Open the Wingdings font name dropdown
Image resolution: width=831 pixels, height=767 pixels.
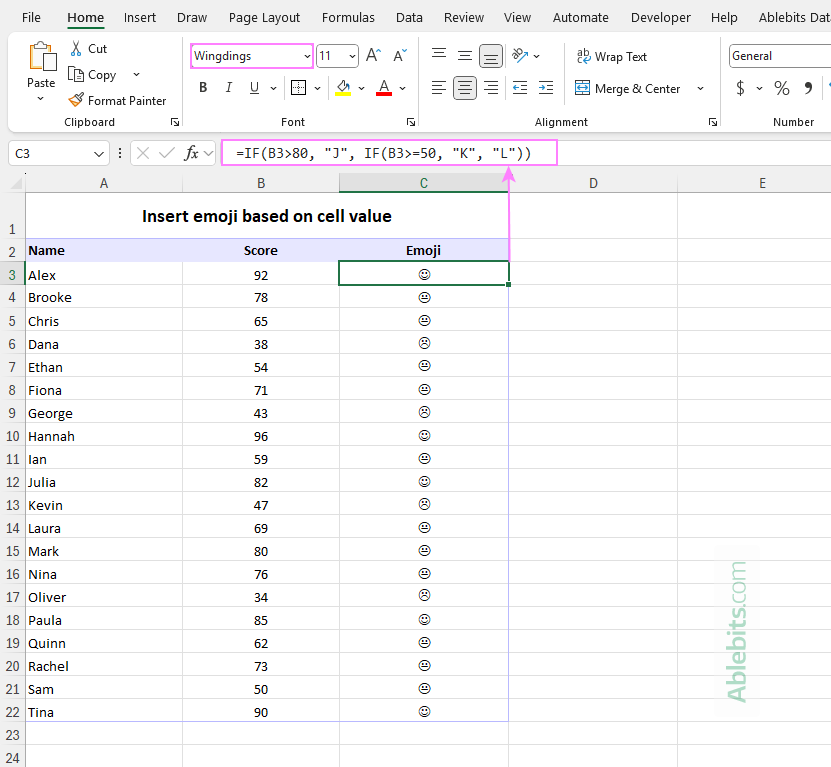(x=306, y=57)
